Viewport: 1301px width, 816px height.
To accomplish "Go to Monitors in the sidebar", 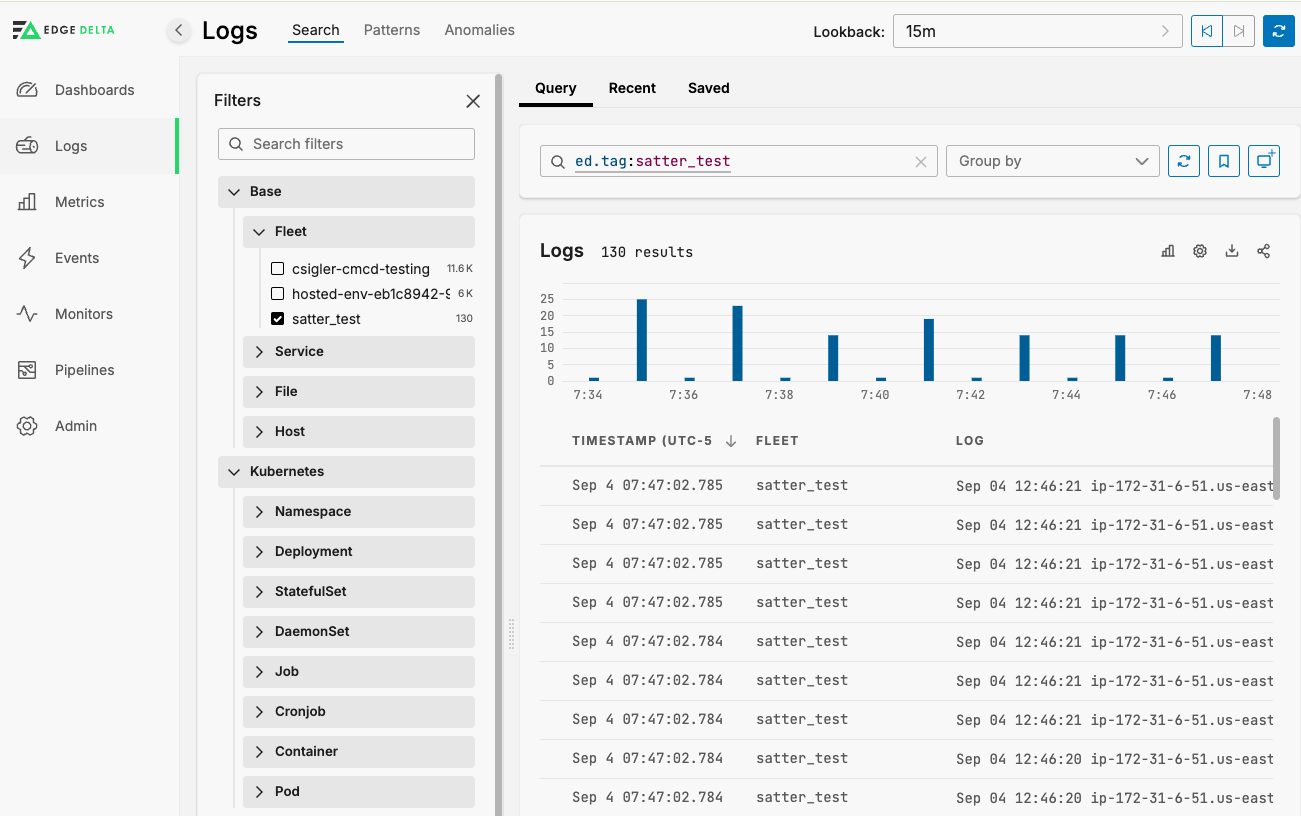I will (83, 314).
